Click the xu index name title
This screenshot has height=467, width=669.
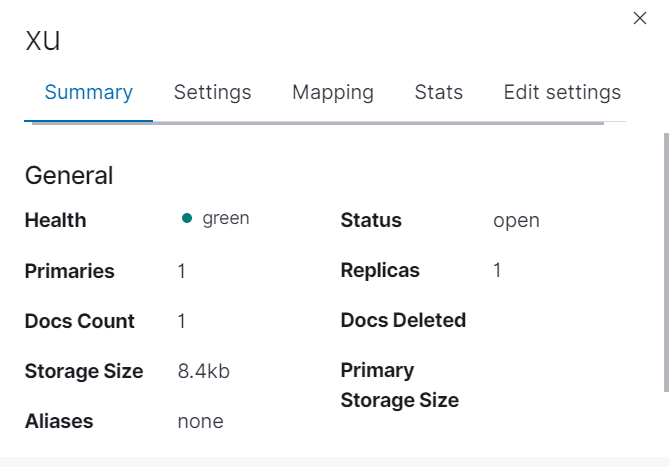(x=44, y=41)
